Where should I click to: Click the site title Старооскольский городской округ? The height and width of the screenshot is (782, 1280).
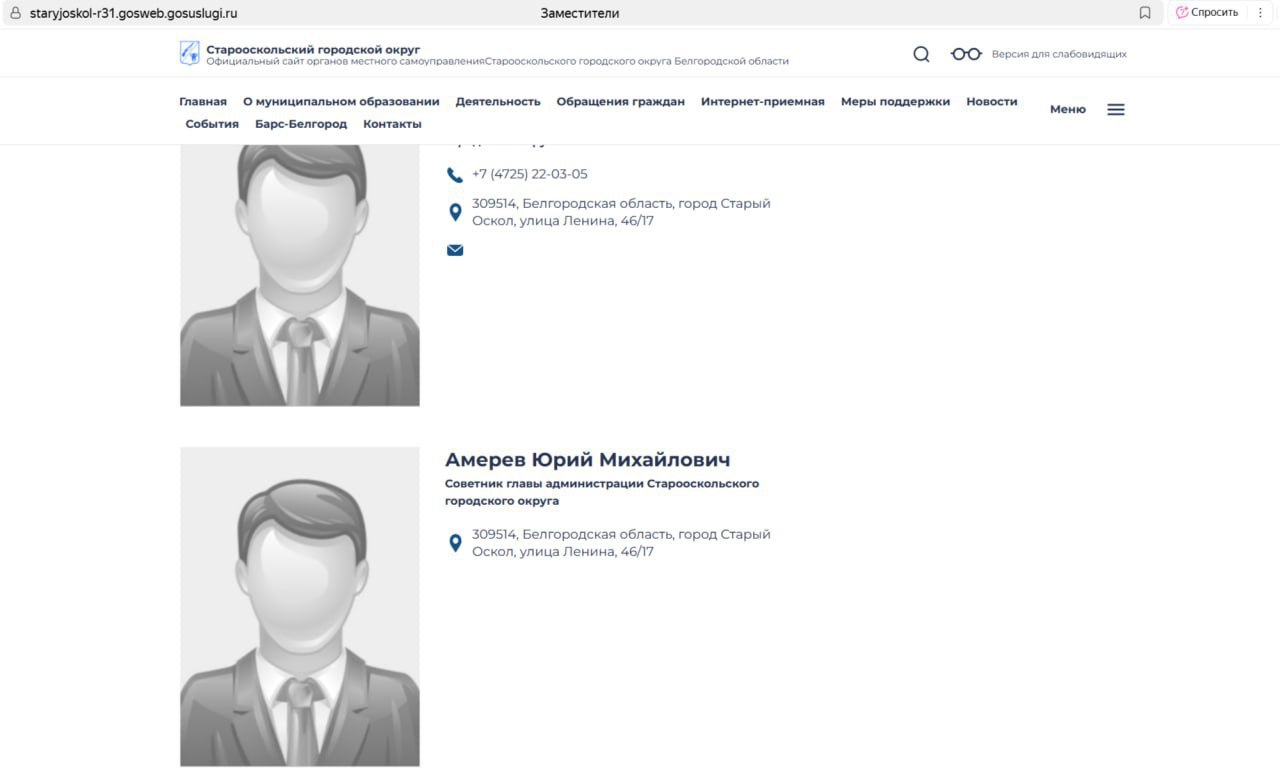313,49
